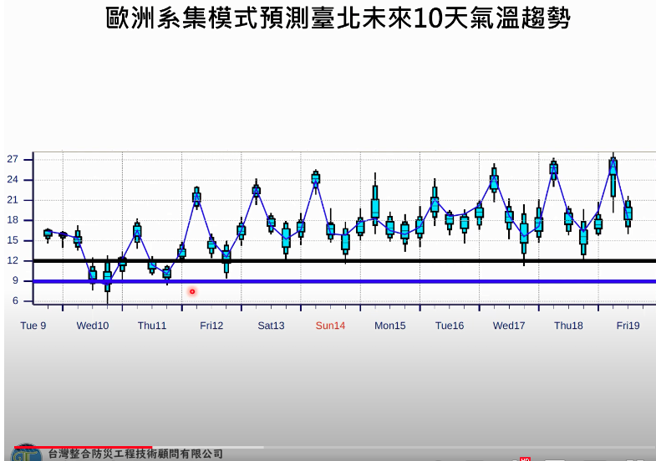Screen dimensions: 656x461
Task: Click the 12 value on the temperature axis
Action: coord(13,260)
